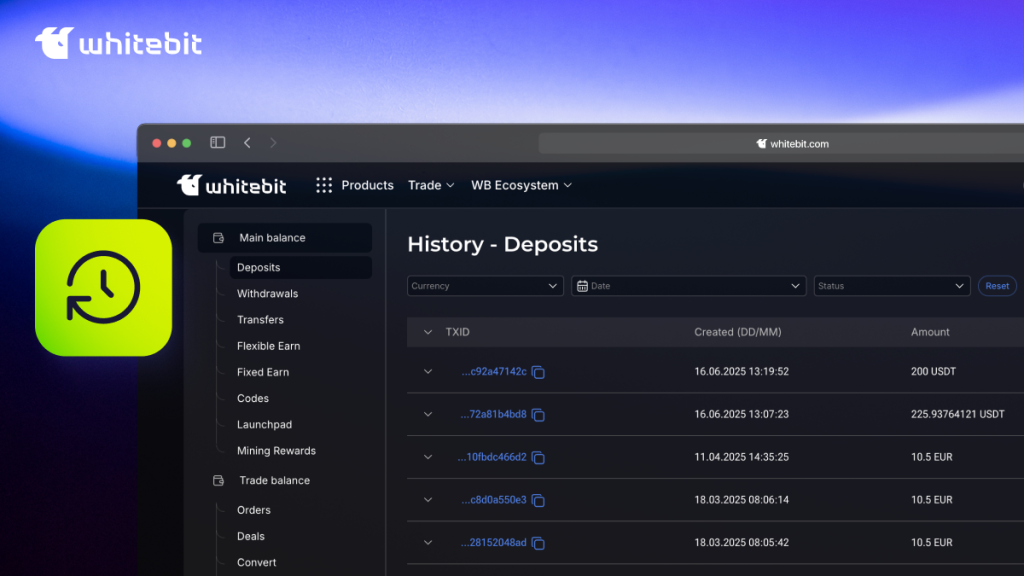Open the Currency filter dropdown

point(485,286)
